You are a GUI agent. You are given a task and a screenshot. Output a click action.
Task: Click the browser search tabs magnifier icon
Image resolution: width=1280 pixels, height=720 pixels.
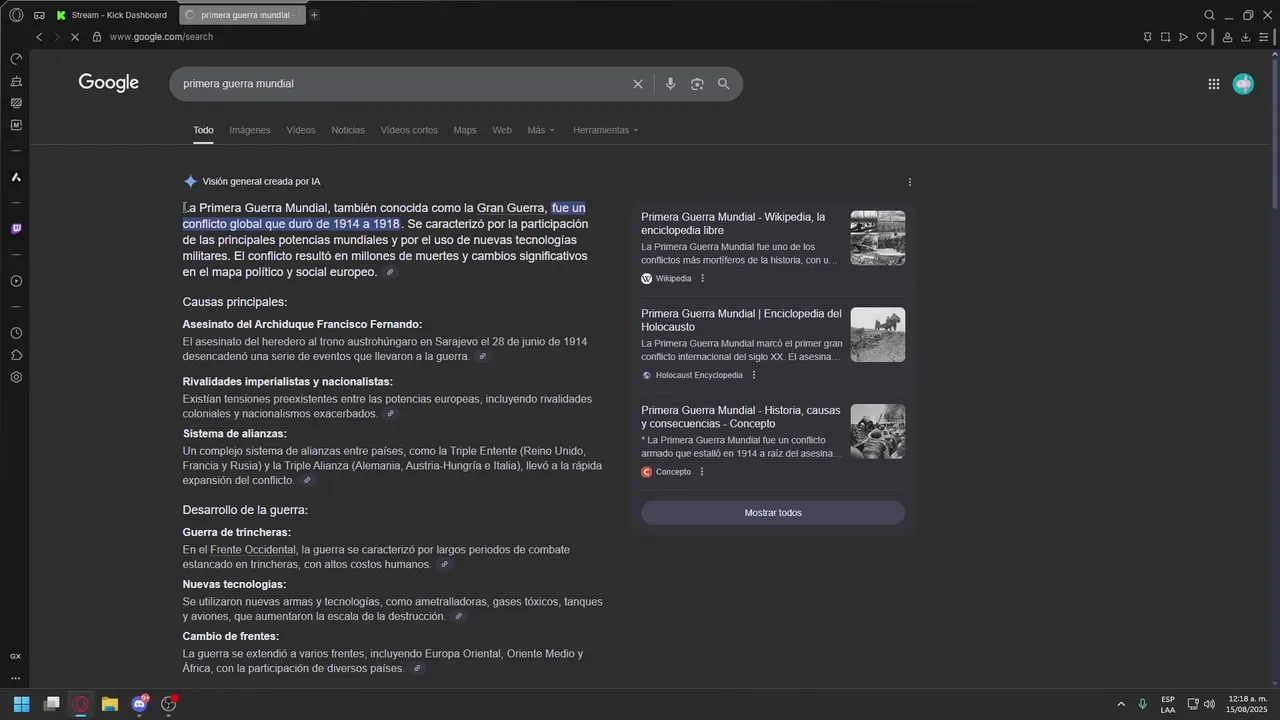pyautogui.click(x=1209, y=15)
